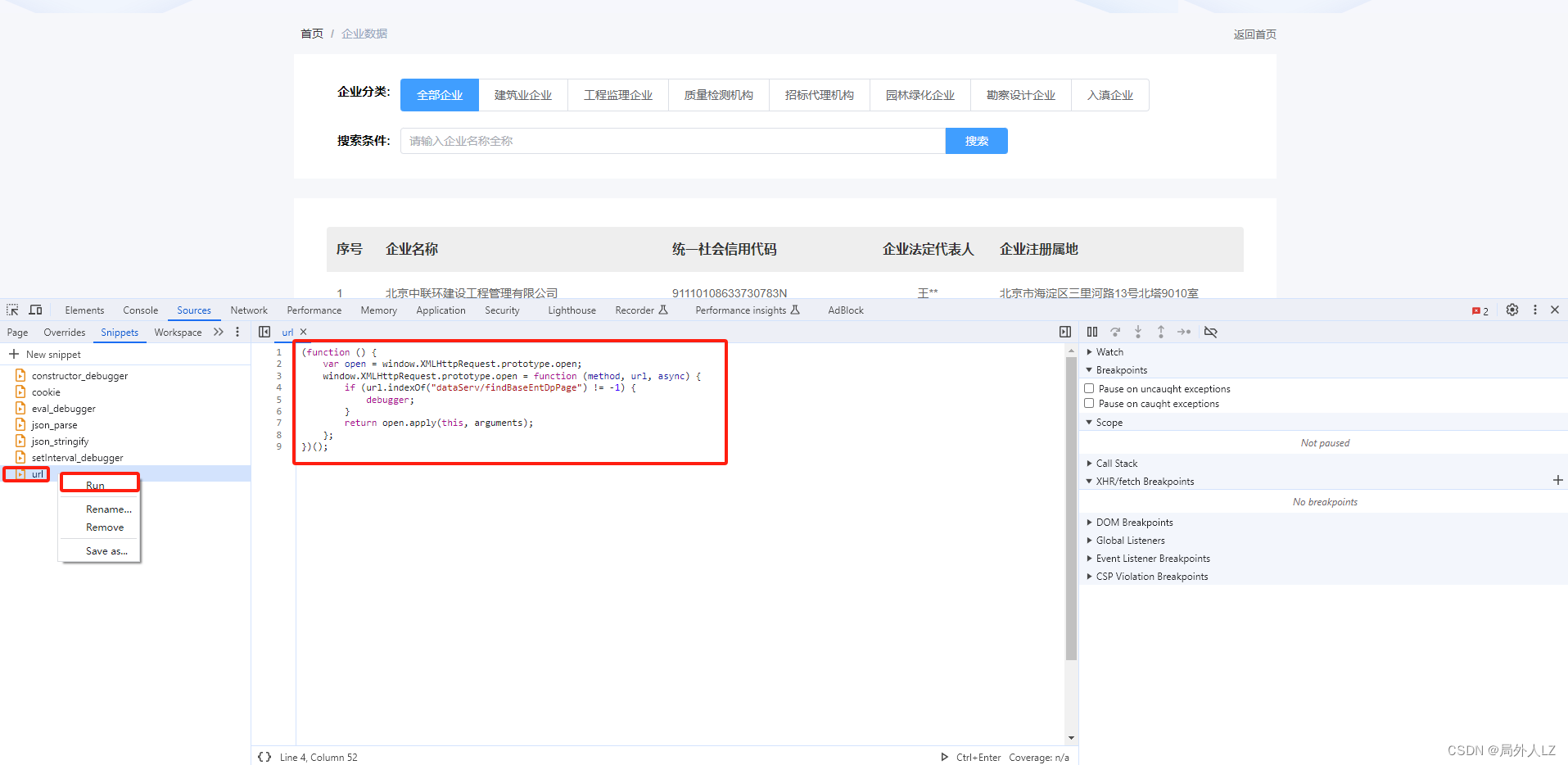The height and width of the screenshot is (765, 1568).
Task: Pretty-print the code with braces icon
Action: pyautogui.click(x=264, y=757)
